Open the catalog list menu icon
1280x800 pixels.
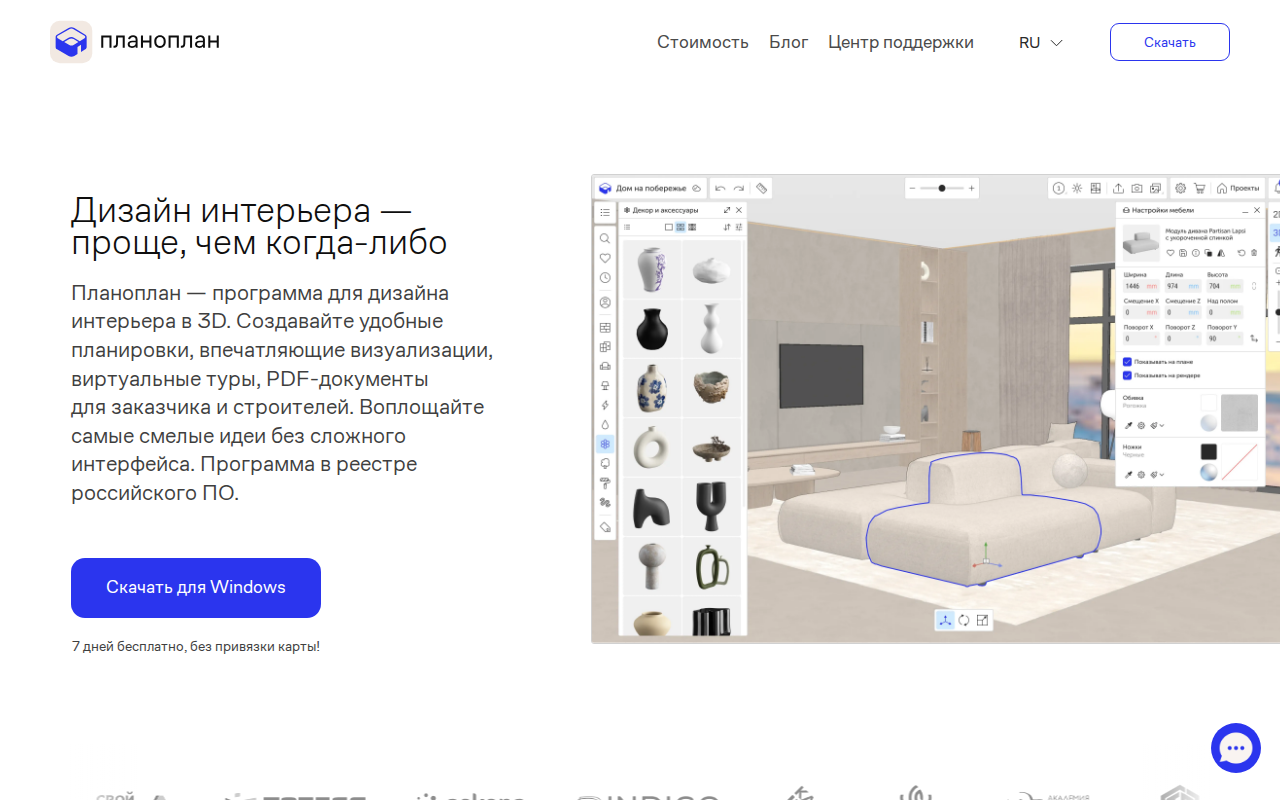click(605, 212)
